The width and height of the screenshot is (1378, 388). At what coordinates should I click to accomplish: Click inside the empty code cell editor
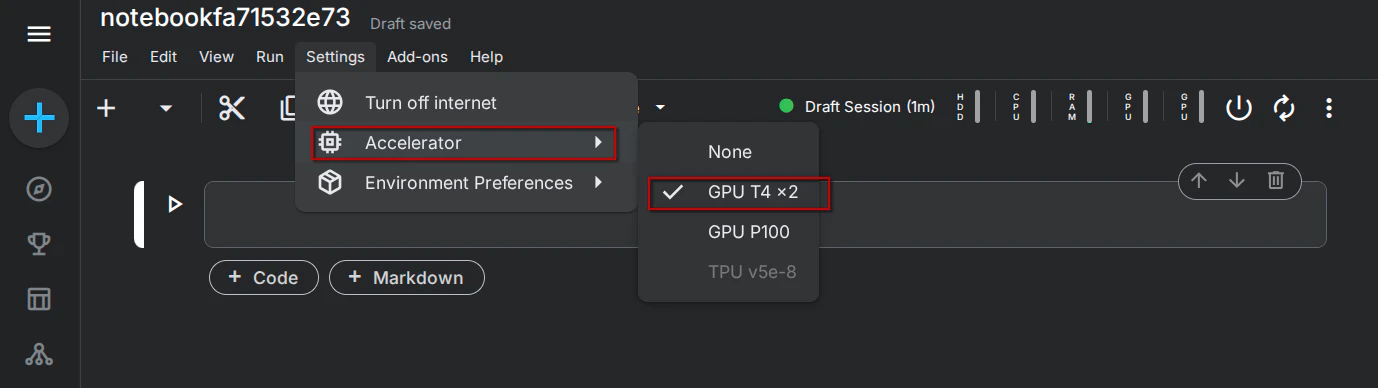pyautogui.click(x=765, y=214)
